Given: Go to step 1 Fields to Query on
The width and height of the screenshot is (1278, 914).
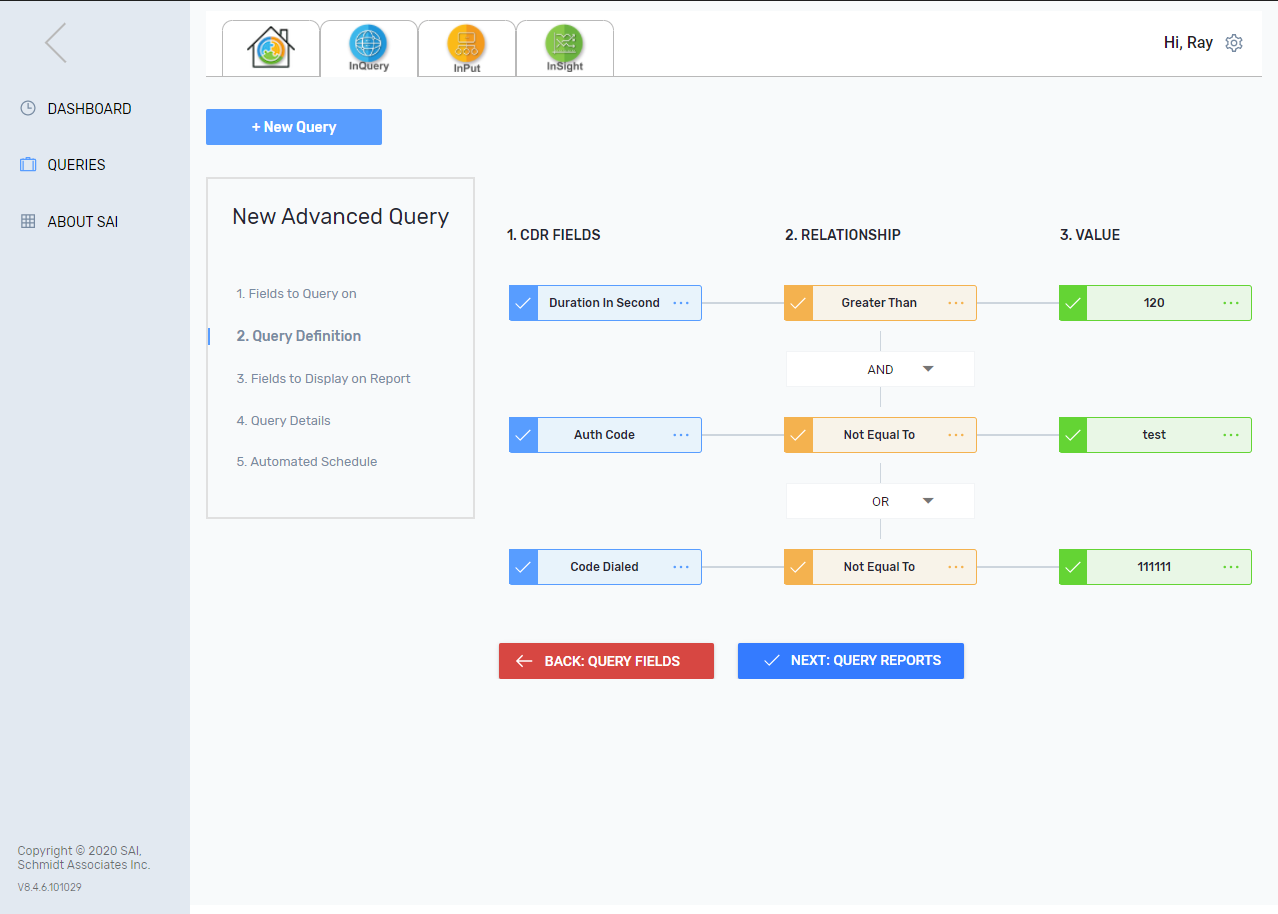Looking at the screenshot, I should coord(296,294).
